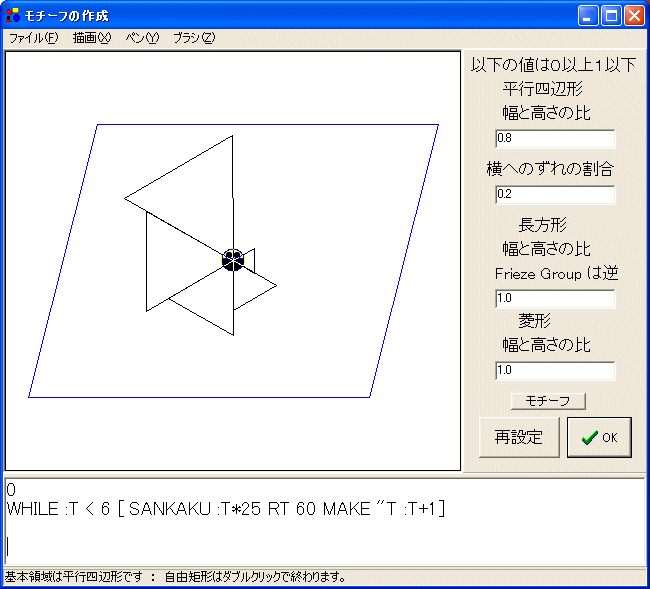Click the 長方形 ratio field under Frieze Group
650x589 pixels.
(555, 298)
